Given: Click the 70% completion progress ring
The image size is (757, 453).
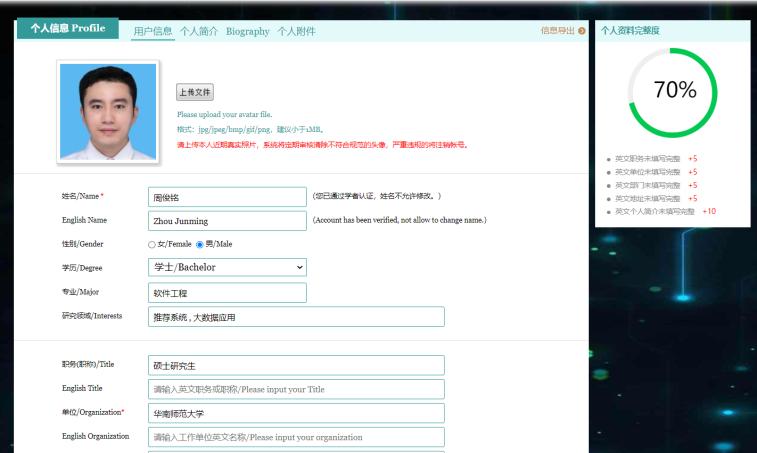Looking at the screenshot, I should pos(673,92).
